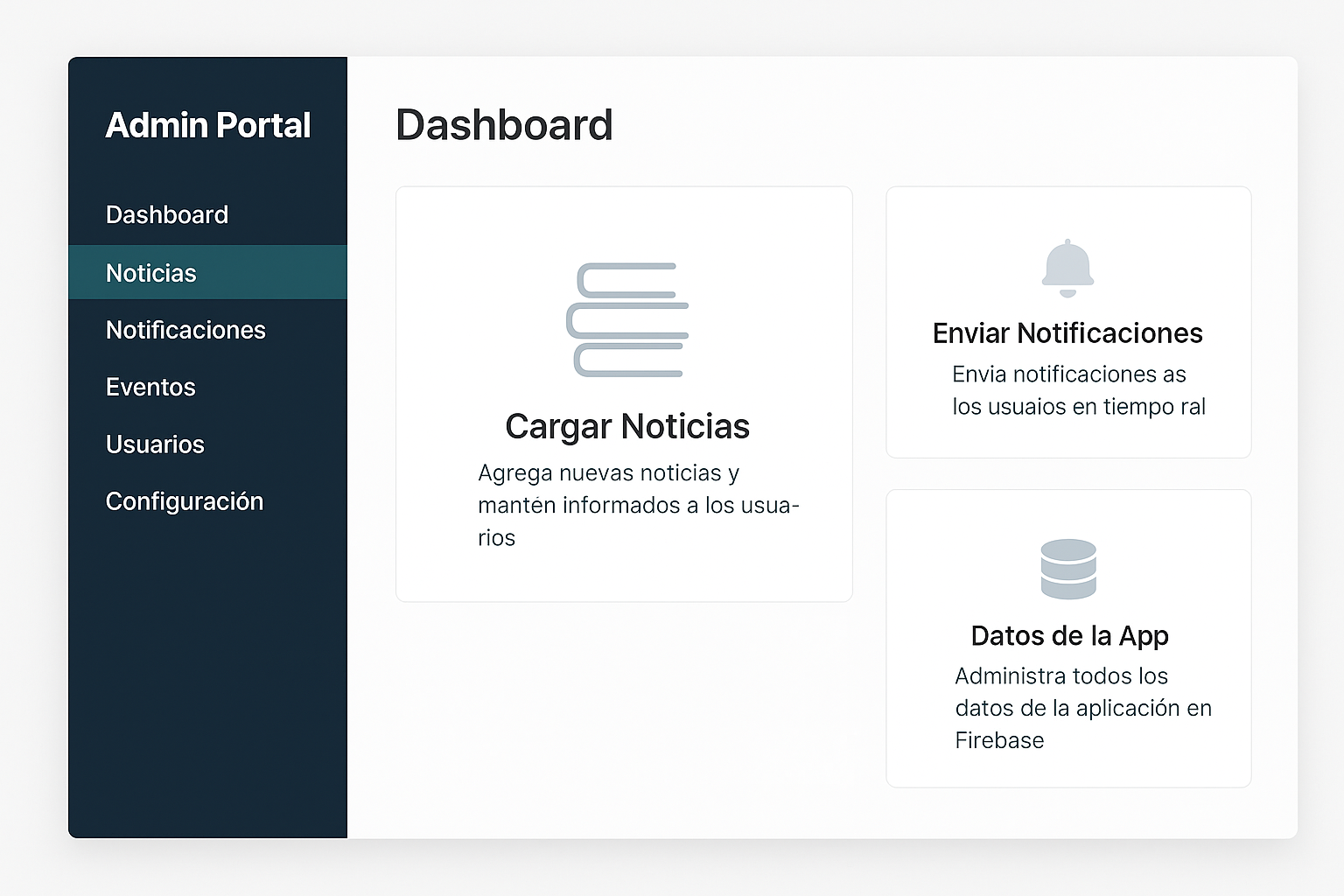Click the "Agrega nuevas noticias" description text
1344x896 pixels.
click(x=608, y=473)
